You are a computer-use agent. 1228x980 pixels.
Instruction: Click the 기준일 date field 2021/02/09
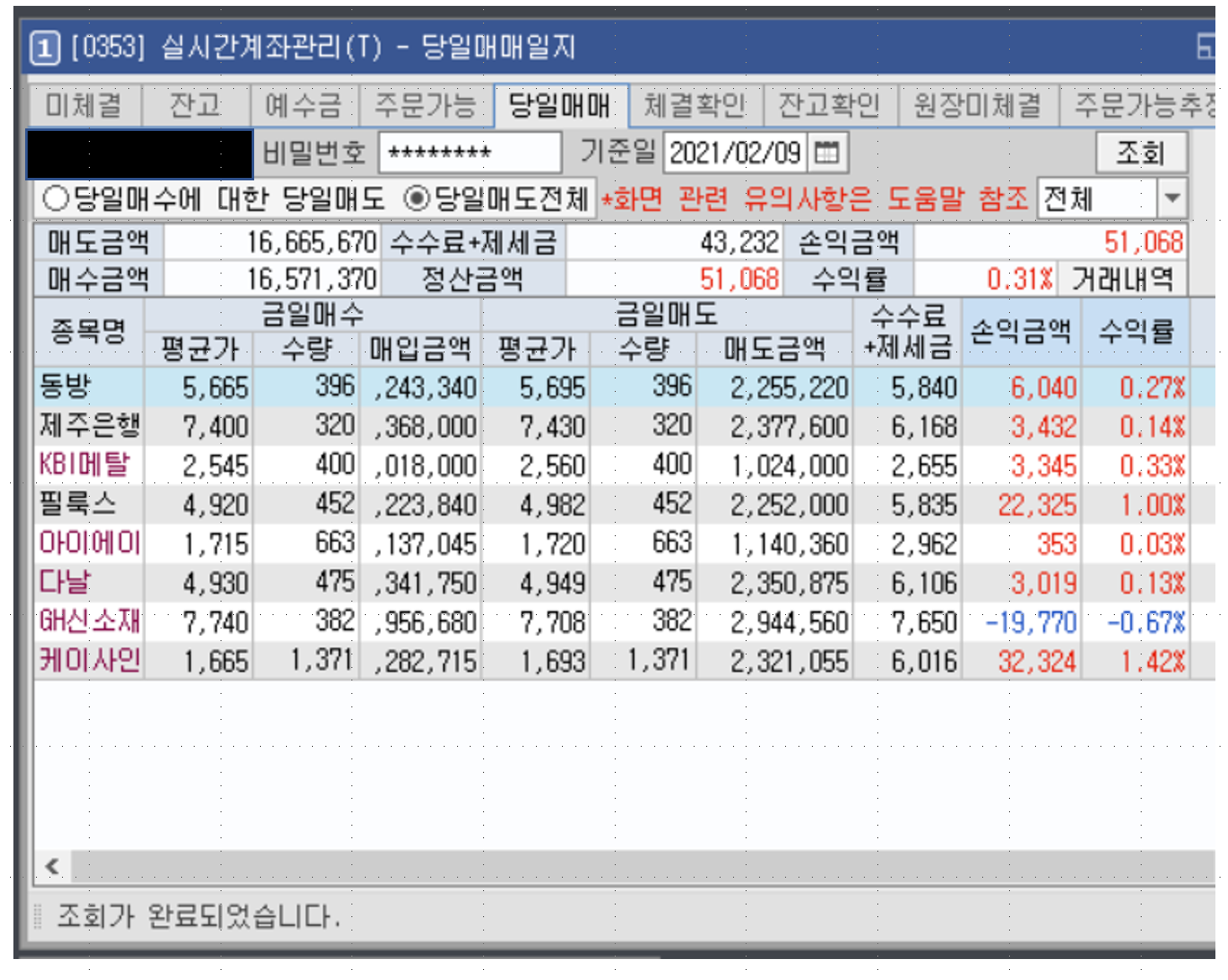pos(736,153)
